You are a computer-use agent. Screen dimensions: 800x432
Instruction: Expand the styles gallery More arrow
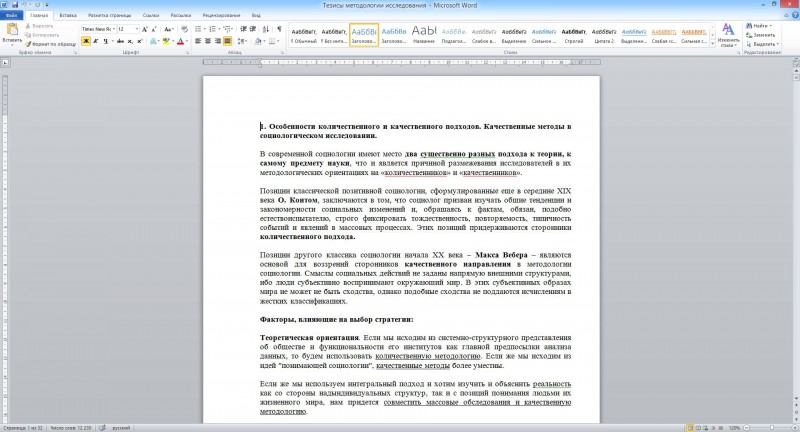click(x=713, y=44)
